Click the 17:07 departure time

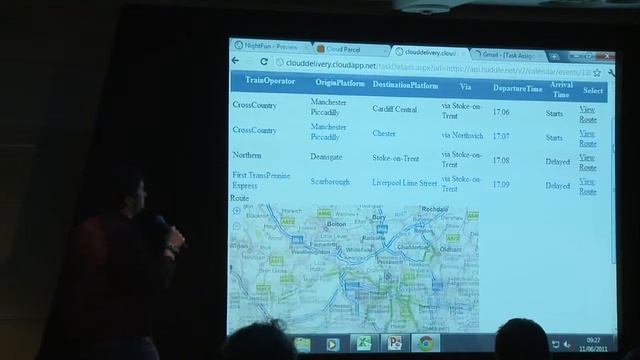(501, 136)
